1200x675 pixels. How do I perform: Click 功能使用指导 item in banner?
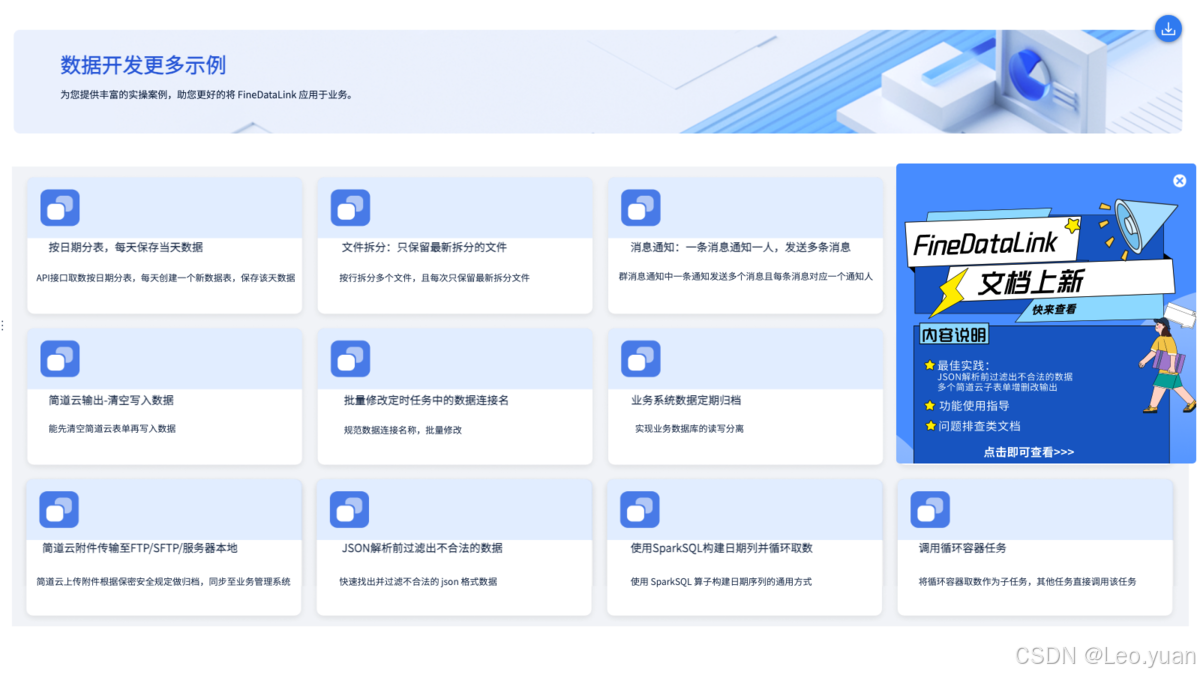(974, 406)
